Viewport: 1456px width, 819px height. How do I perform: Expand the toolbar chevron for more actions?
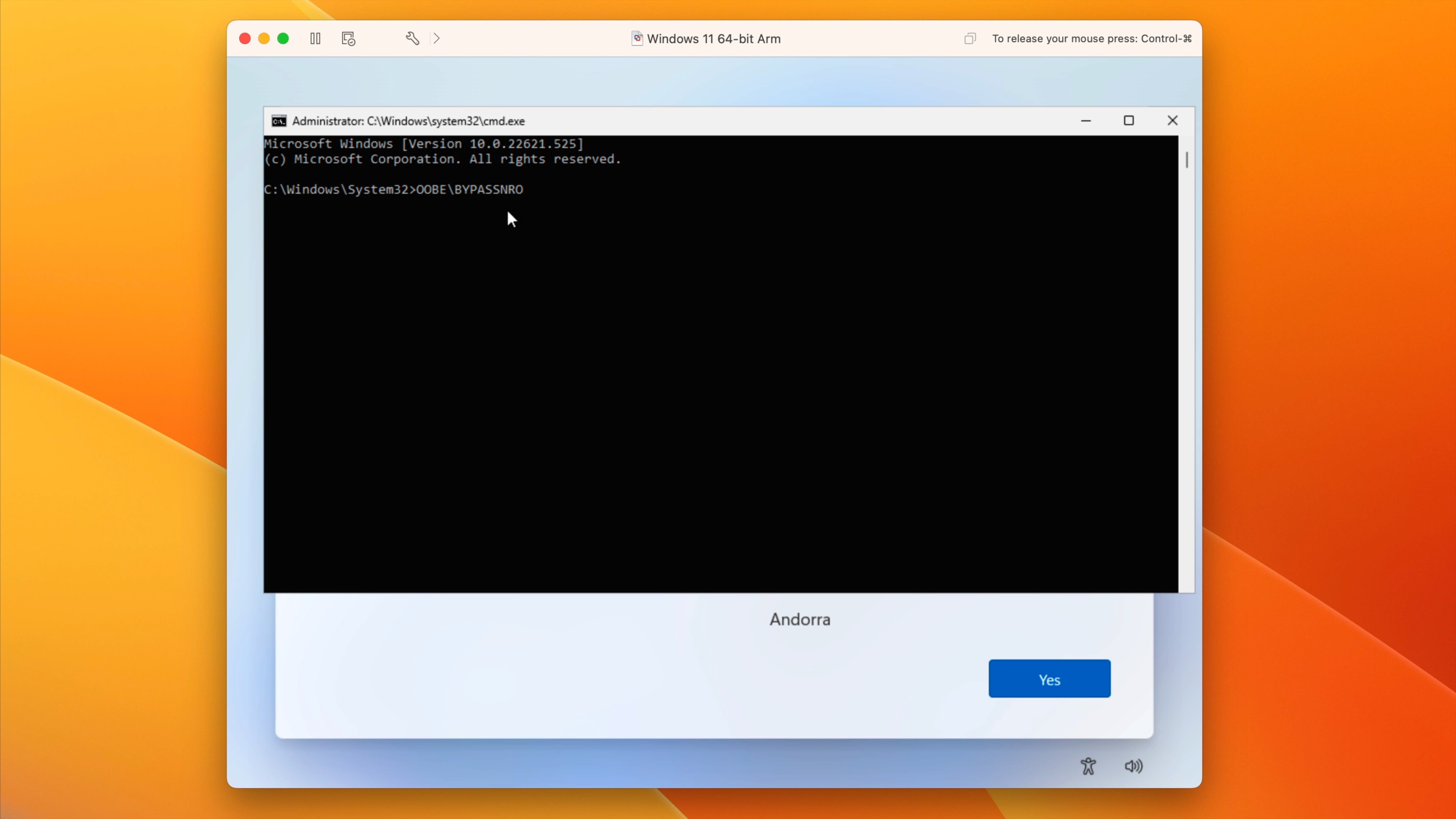click(x=436, y=38)
